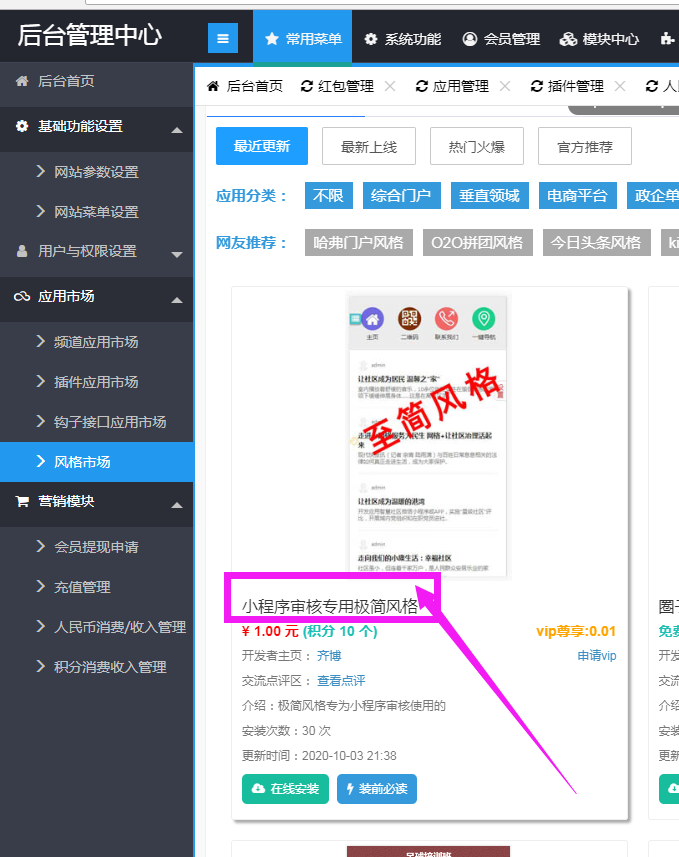Click the 装前必读 button
The image size is (679, 857).
[x=377, y=788]
